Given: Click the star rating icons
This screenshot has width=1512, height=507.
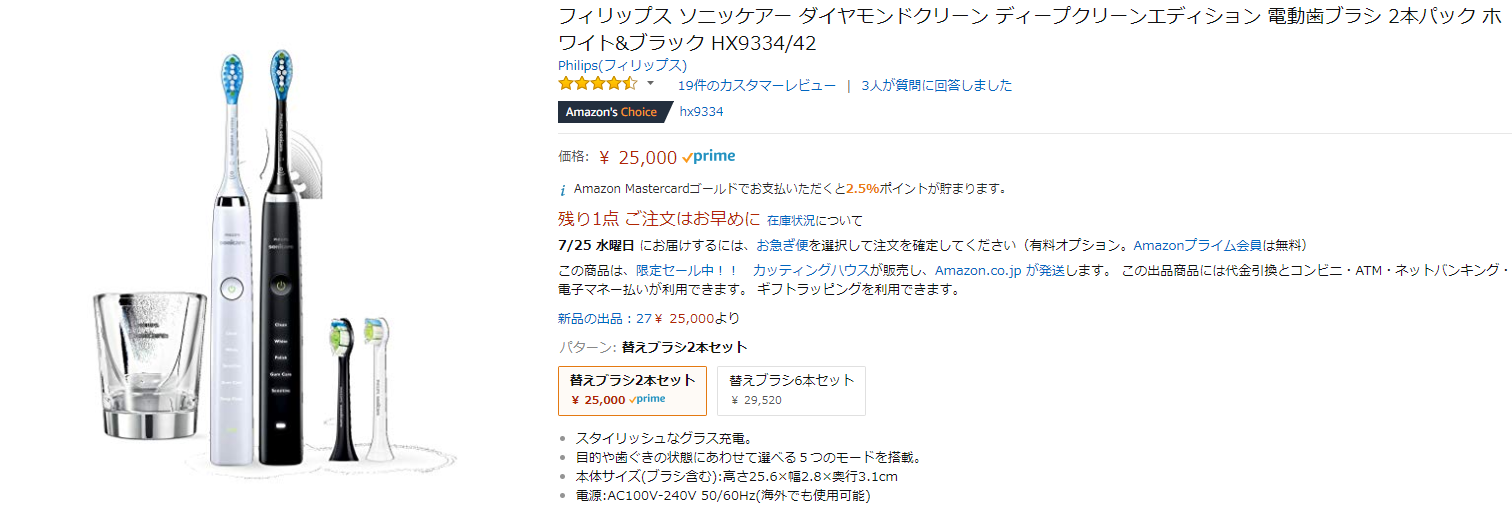Looking at the screenshot, I should pos(597,84).
